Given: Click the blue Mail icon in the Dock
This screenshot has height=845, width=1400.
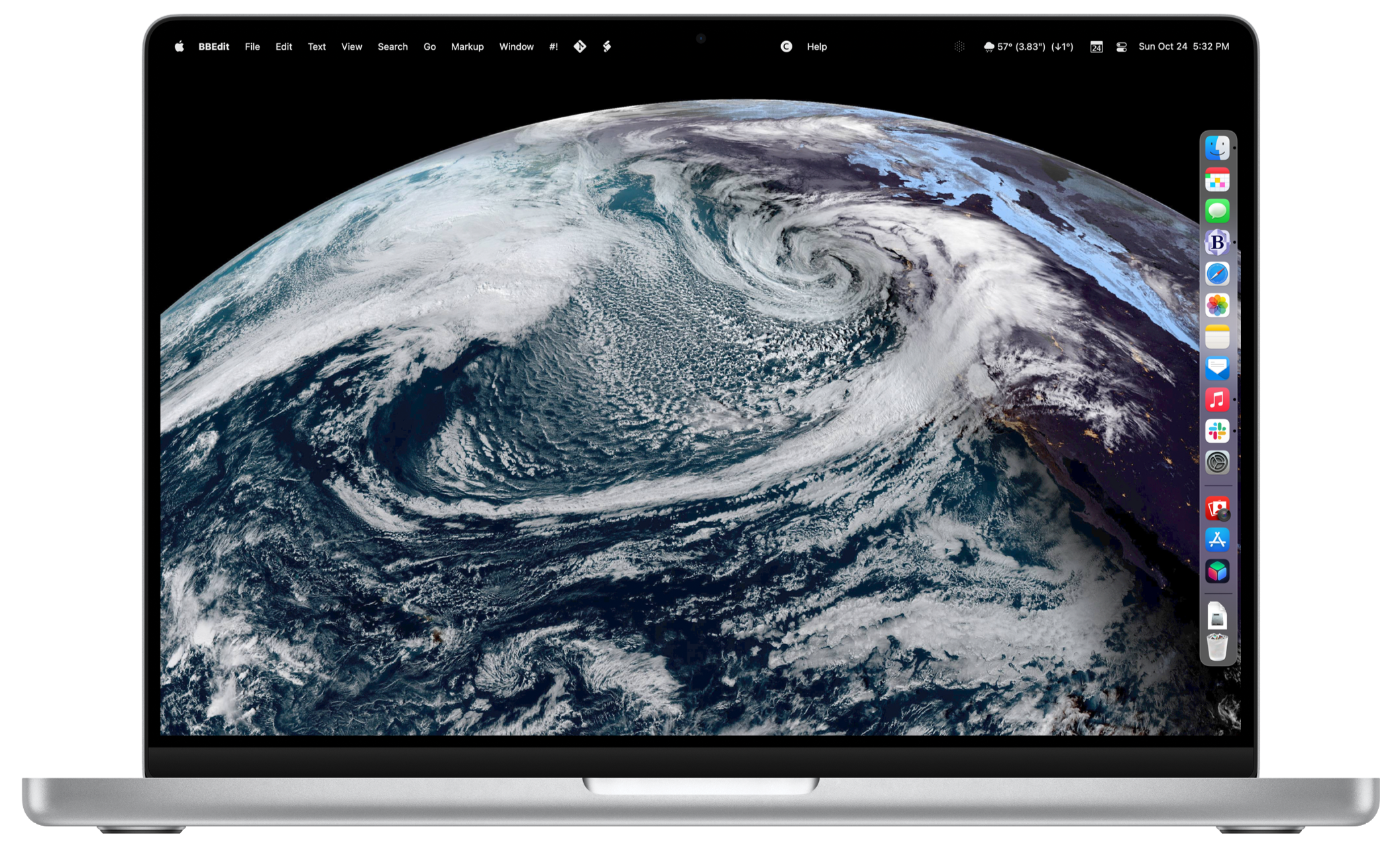Looking at the screenshot, I should pyautogui.click(x=1218, y=368).
